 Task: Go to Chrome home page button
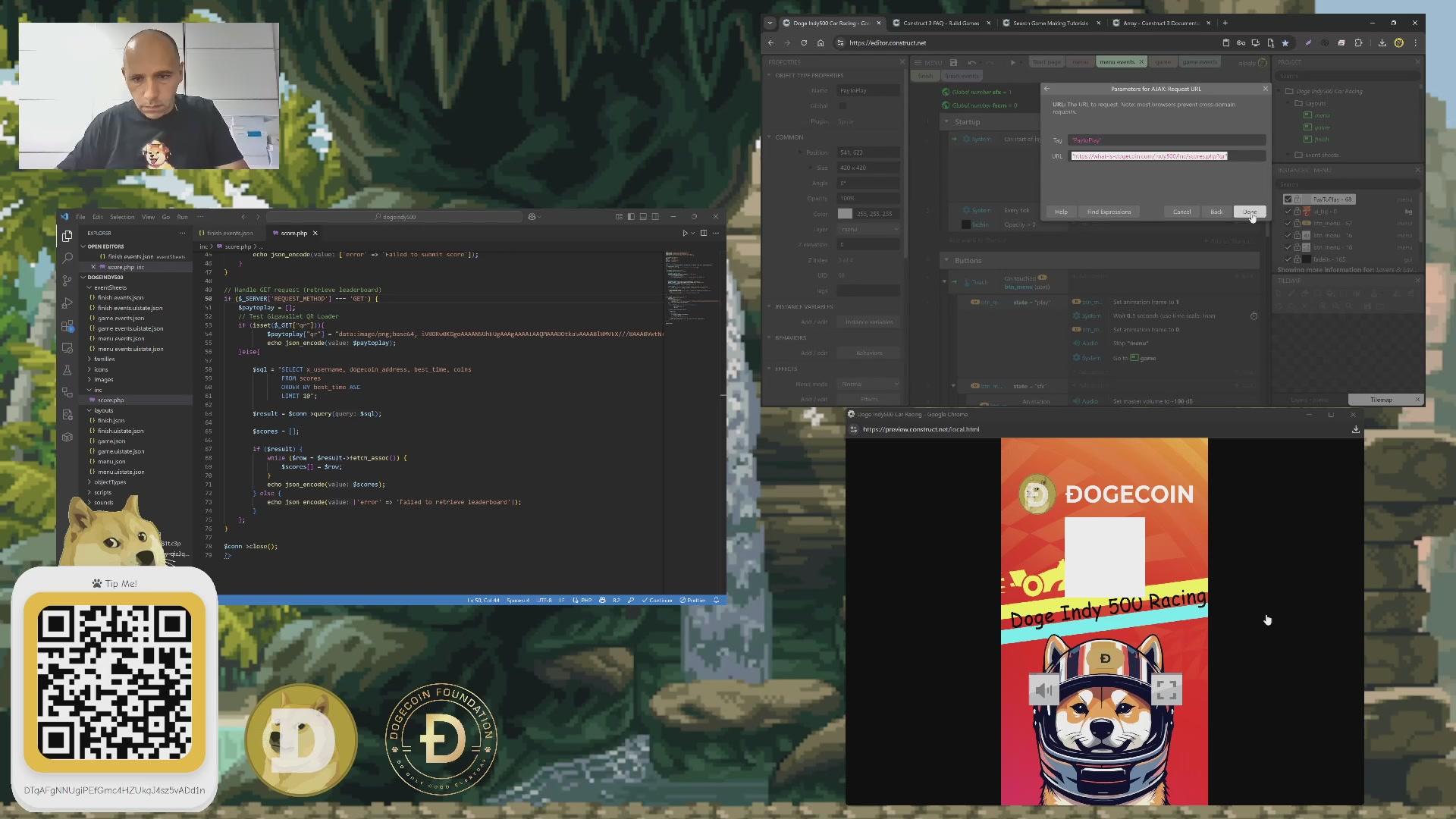pos(821,43)
